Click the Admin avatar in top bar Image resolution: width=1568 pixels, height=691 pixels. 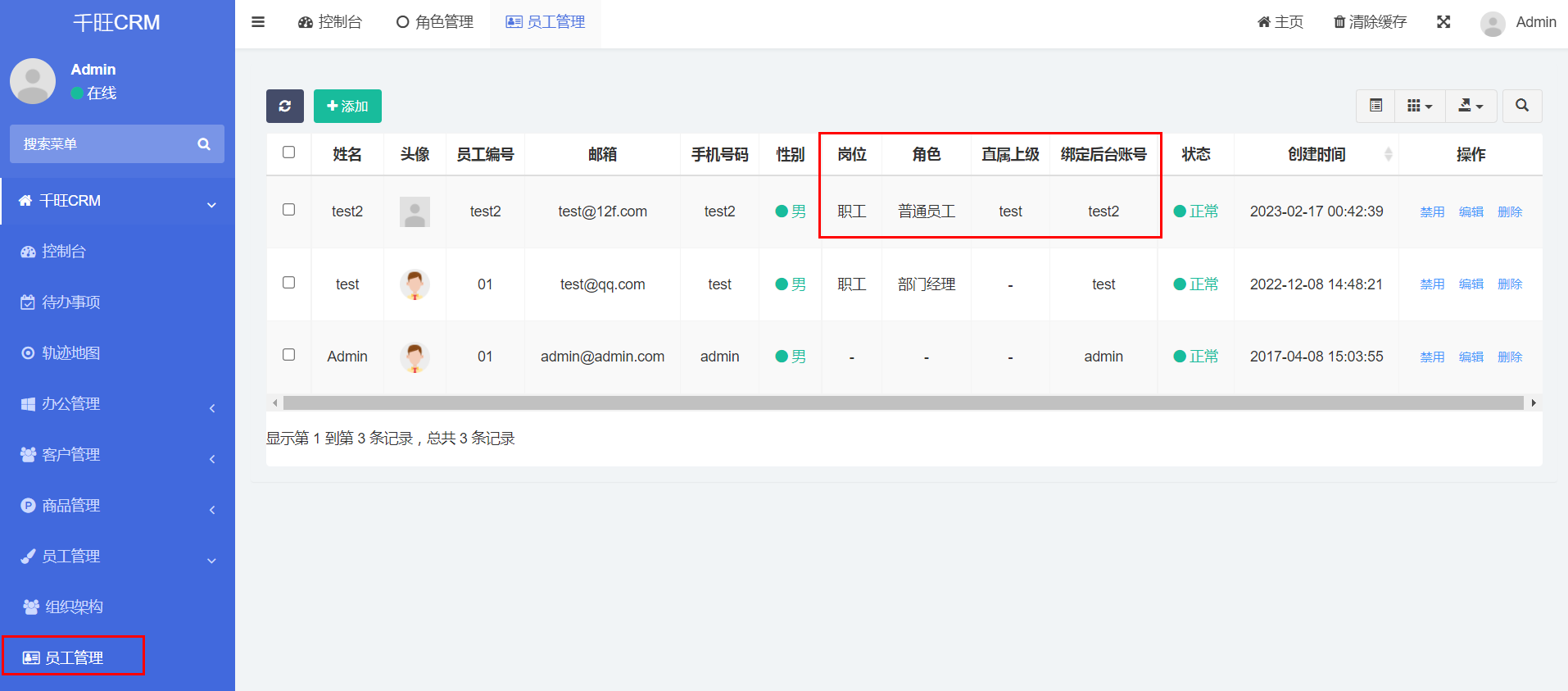pyautogui.click(x=1493, y=24)
